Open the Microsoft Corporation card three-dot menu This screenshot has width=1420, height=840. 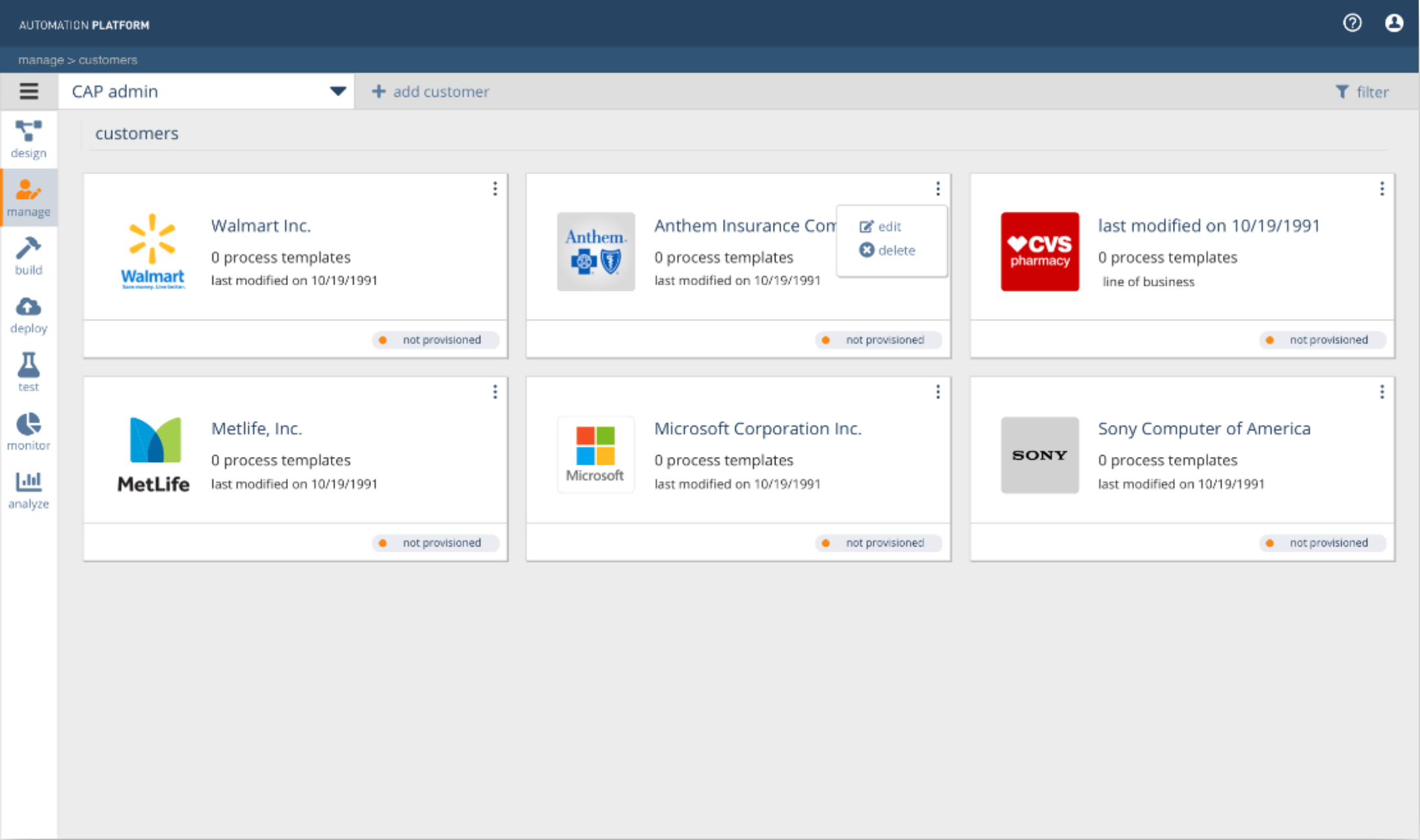938,391
